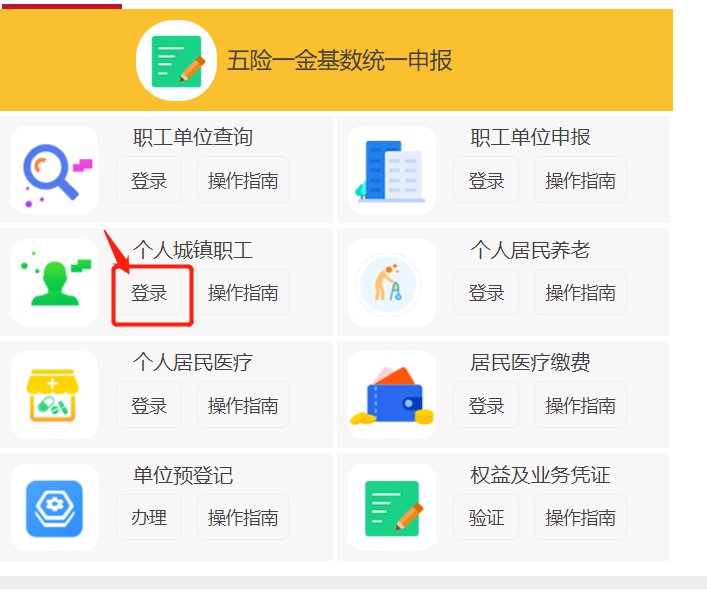Log in to 个人居民养老
This screenshot has height=603, width=707.
(x=486, y=292)
